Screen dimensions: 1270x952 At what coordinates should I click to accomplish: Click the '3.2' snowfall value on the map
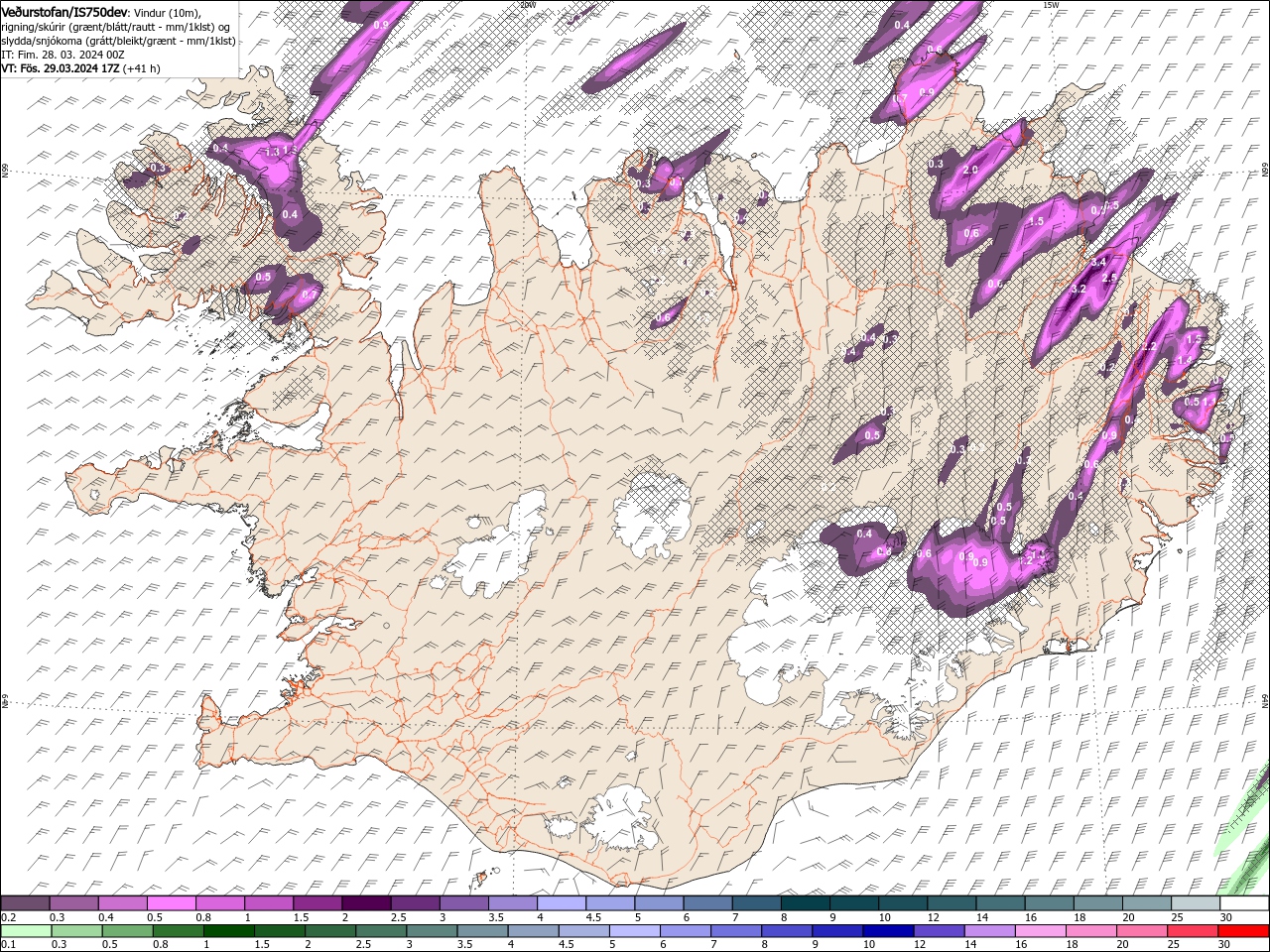pos(1079,289)
